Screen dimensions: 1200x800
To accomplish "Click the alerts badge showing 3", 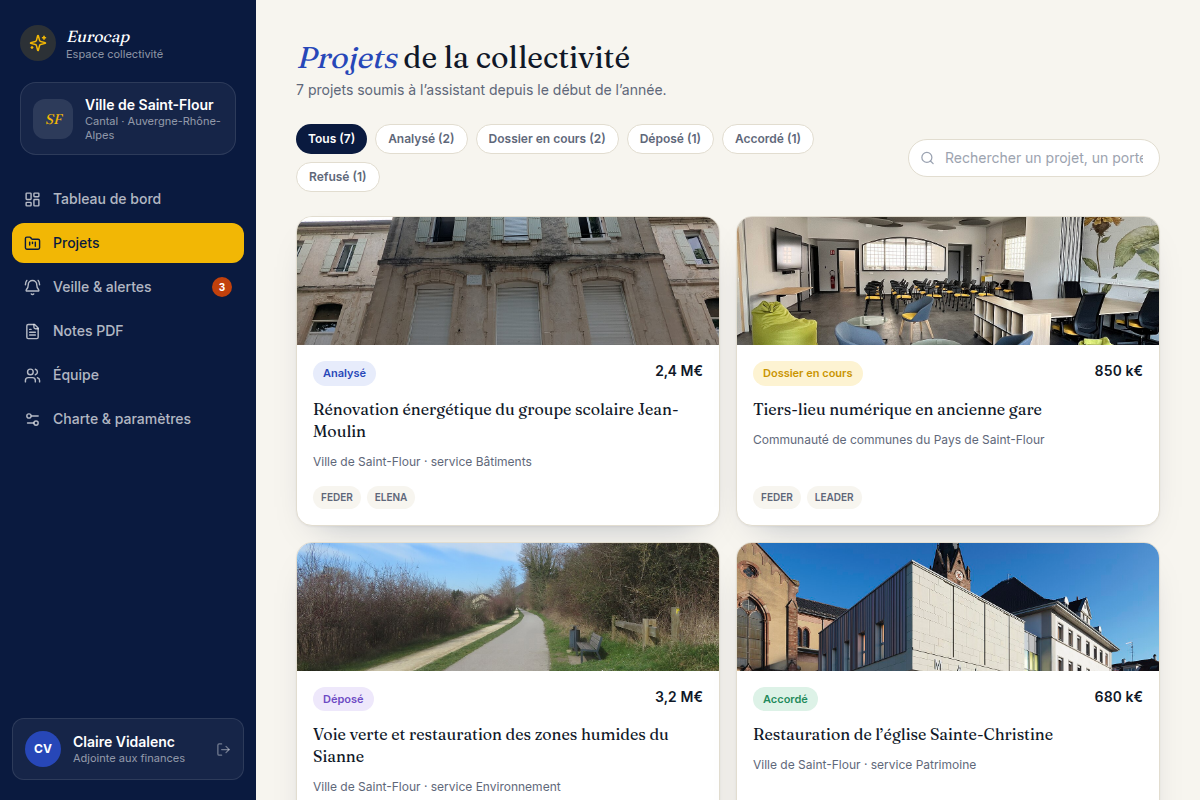I will 222,287.
